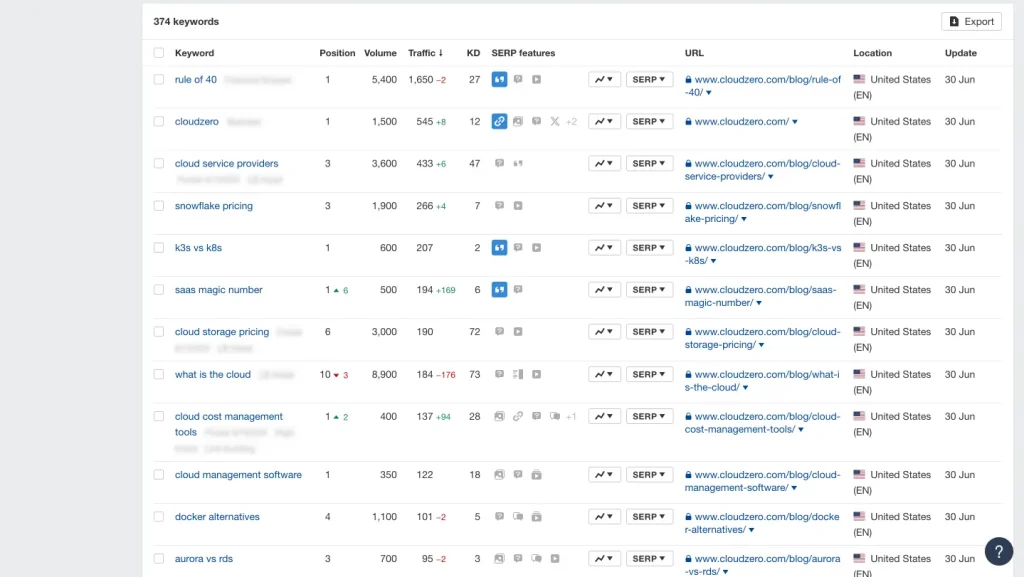Select the image pack icon on the cloudzero row
The height and width of the screenshot is (577, 1024).
pyautogui.click(x=517, y=121)
